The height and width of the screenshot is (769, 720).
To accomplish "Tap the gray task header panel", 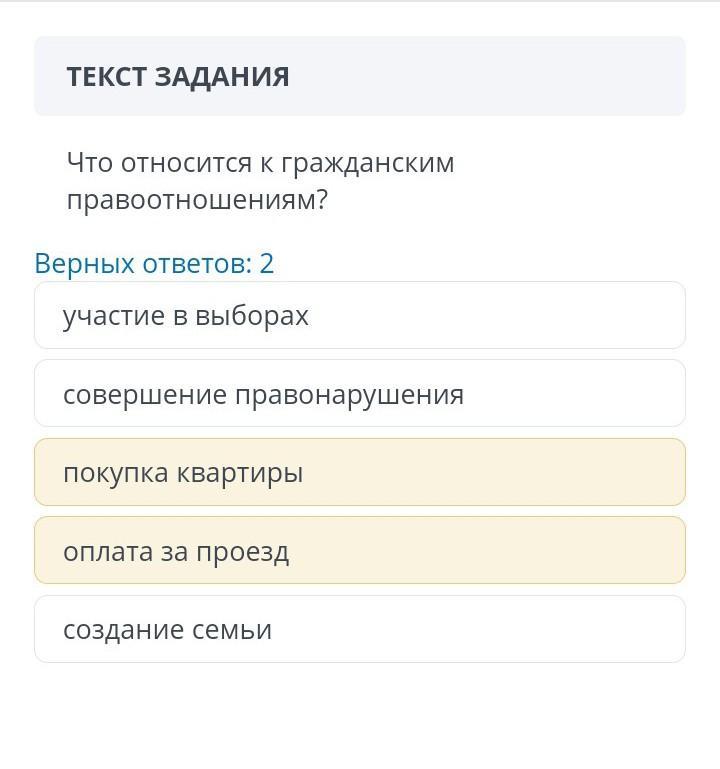I will [x=359, y=77].
